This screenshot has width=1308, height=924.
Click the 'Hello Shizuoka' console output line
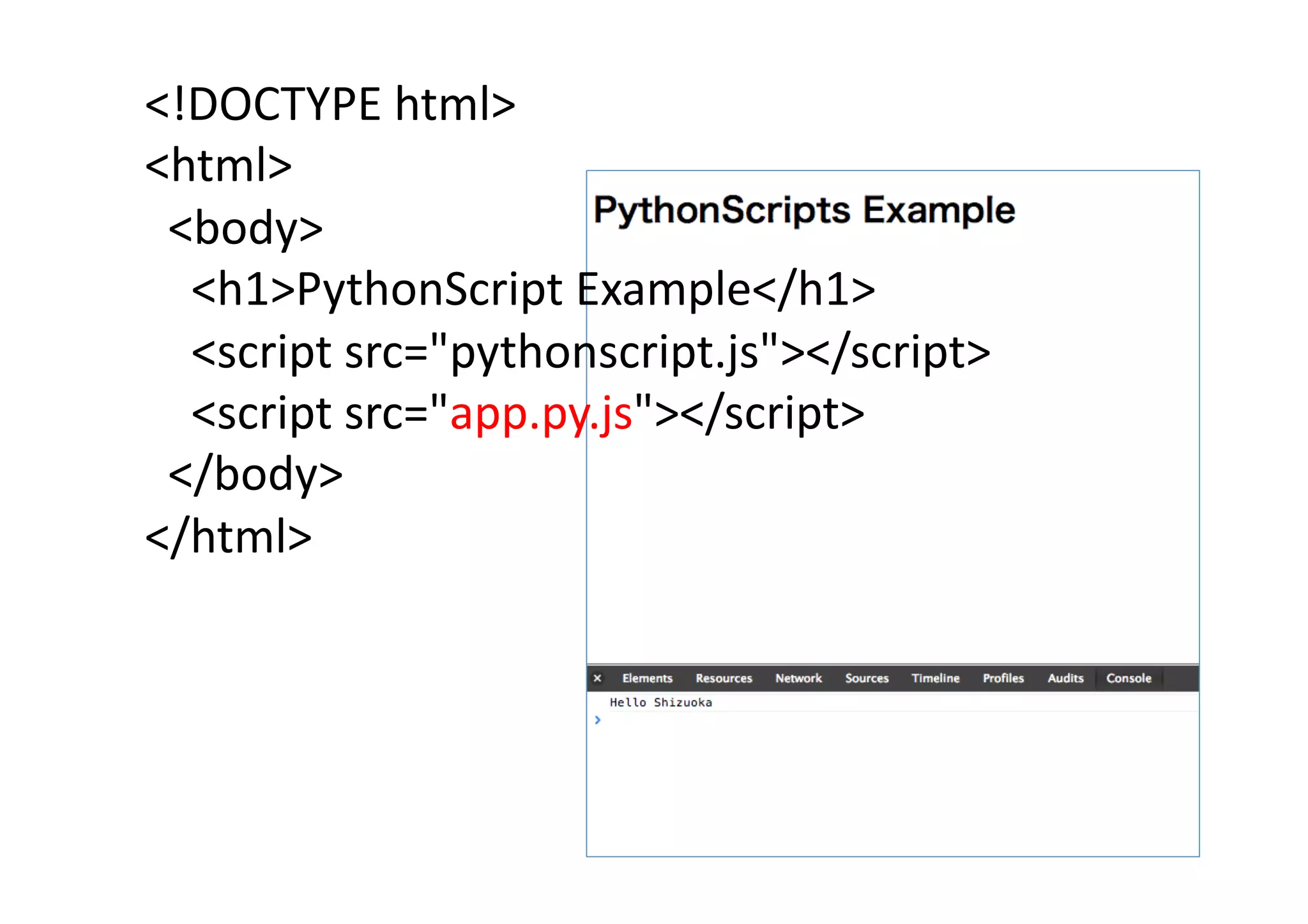[x=660, y=702]
